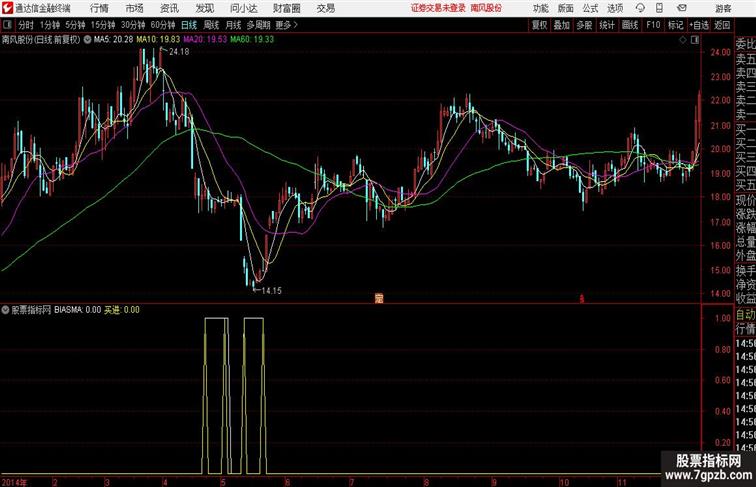This screenshot has height=487, width=756.
Task: Select the 日线 daily period
Action: 189,25
